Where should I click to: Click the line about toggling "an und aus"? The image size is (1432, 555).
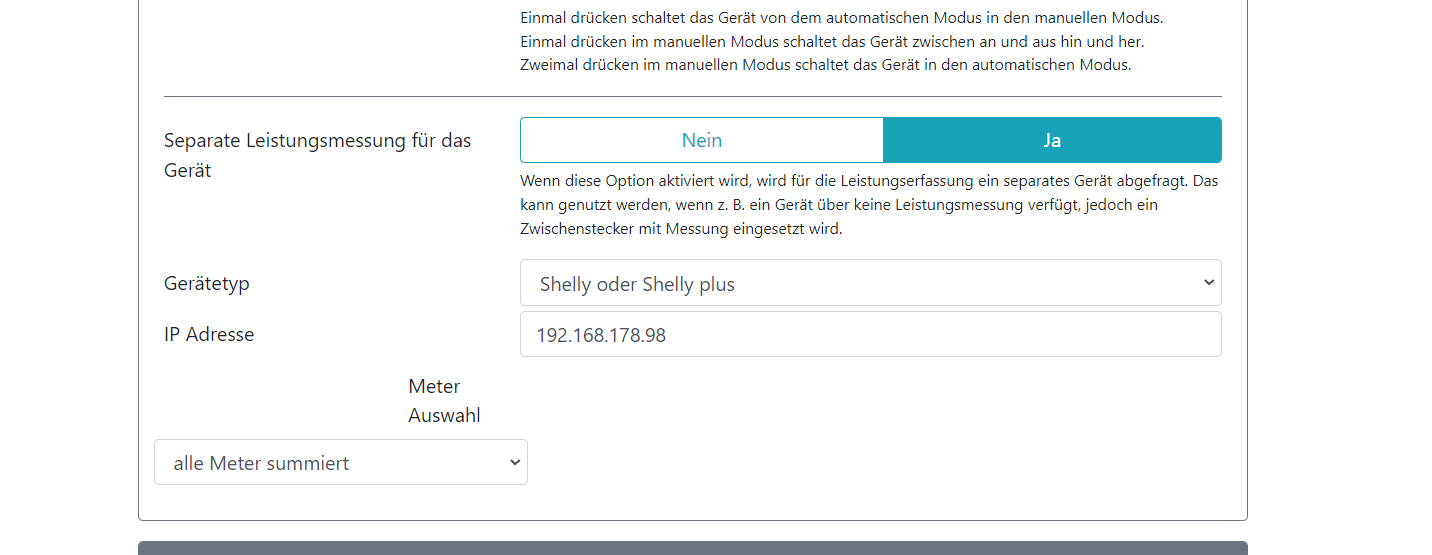[832, 42]
